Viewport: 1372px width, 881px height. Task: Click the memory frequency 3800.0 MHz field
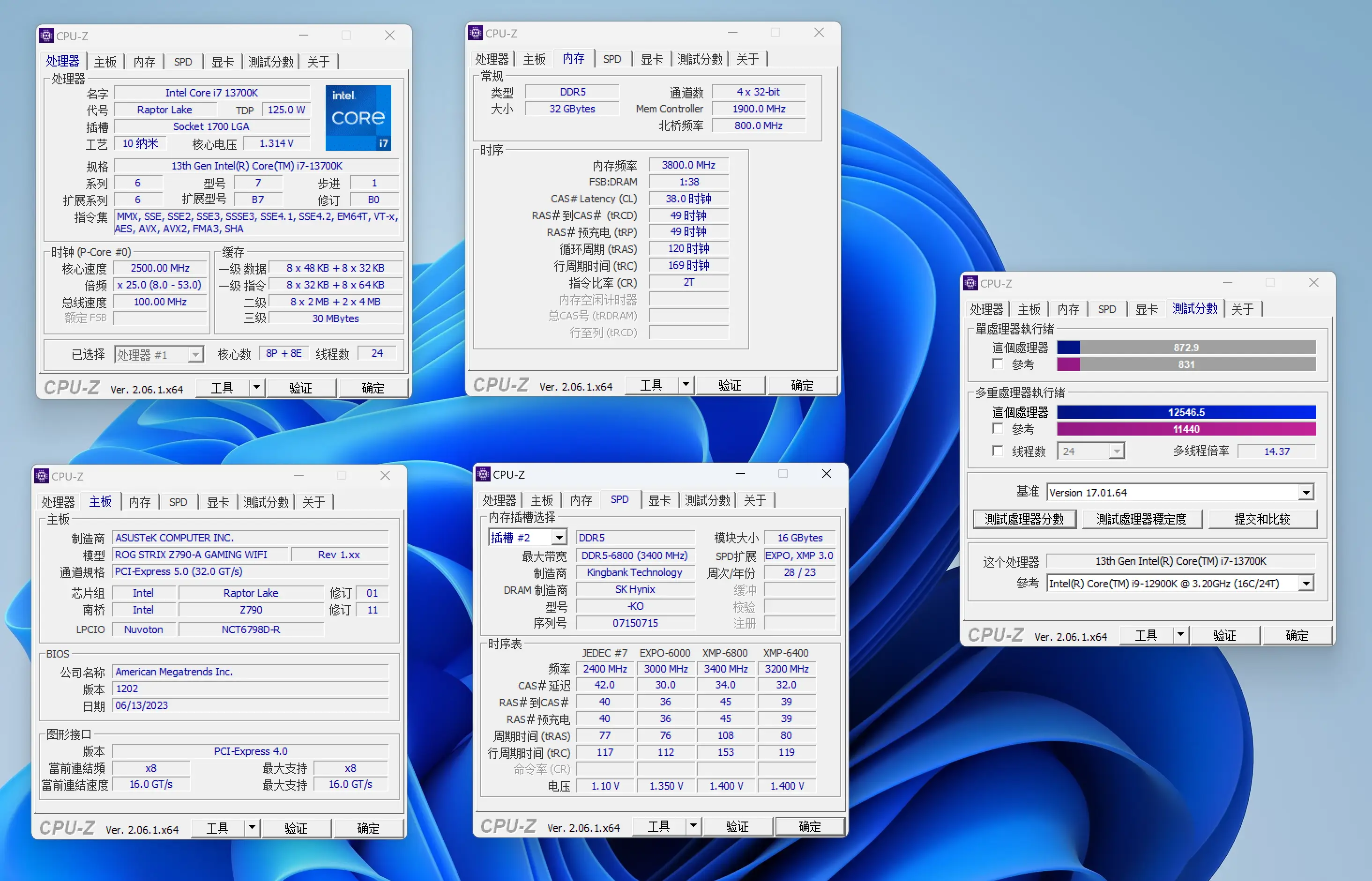pos(688,165)
